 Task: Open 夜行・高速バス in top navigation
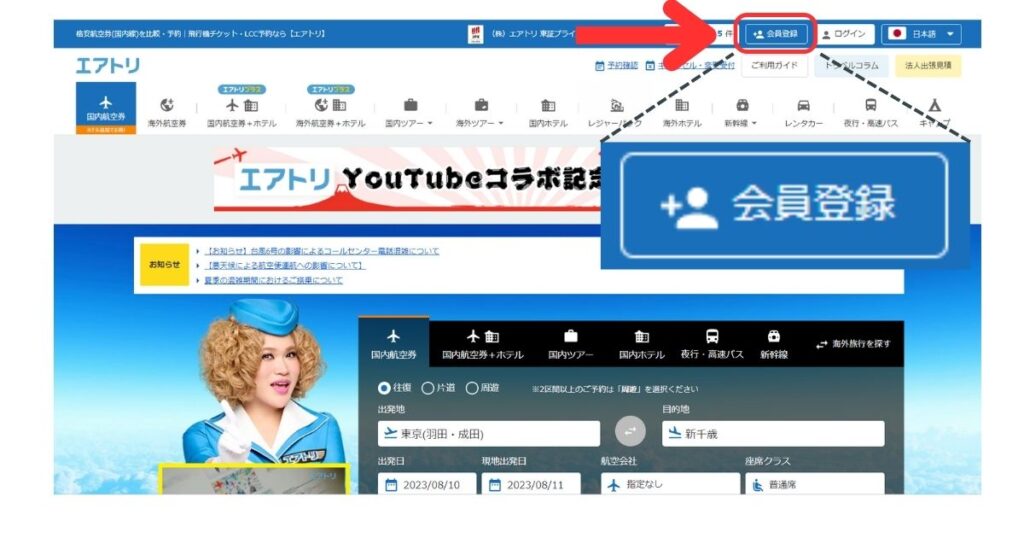click(871, 112)
